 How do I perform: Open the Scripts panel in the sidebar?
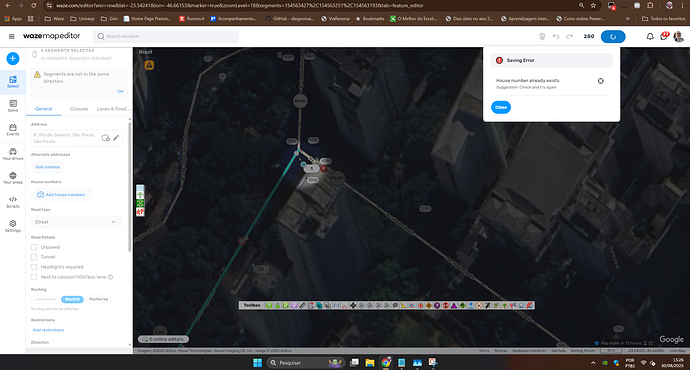(x=13, y=202)
